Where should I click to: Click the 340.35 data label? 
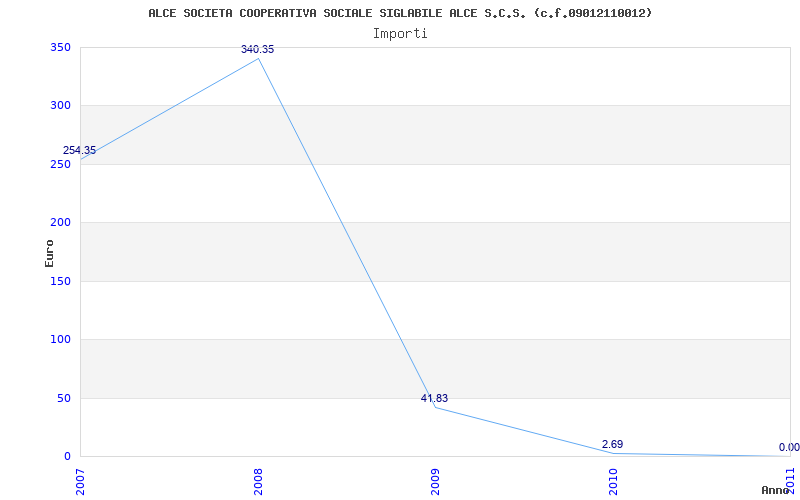257,49
